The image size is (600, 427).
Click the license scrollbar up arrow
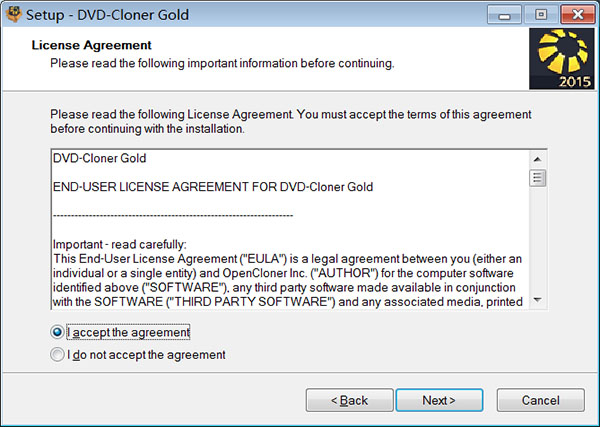[x=538, y=157]
